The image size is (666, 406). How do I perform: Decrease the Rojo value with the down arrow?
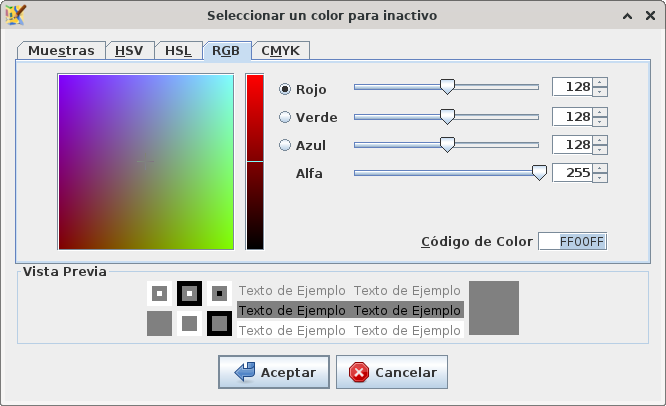[600, 92]
